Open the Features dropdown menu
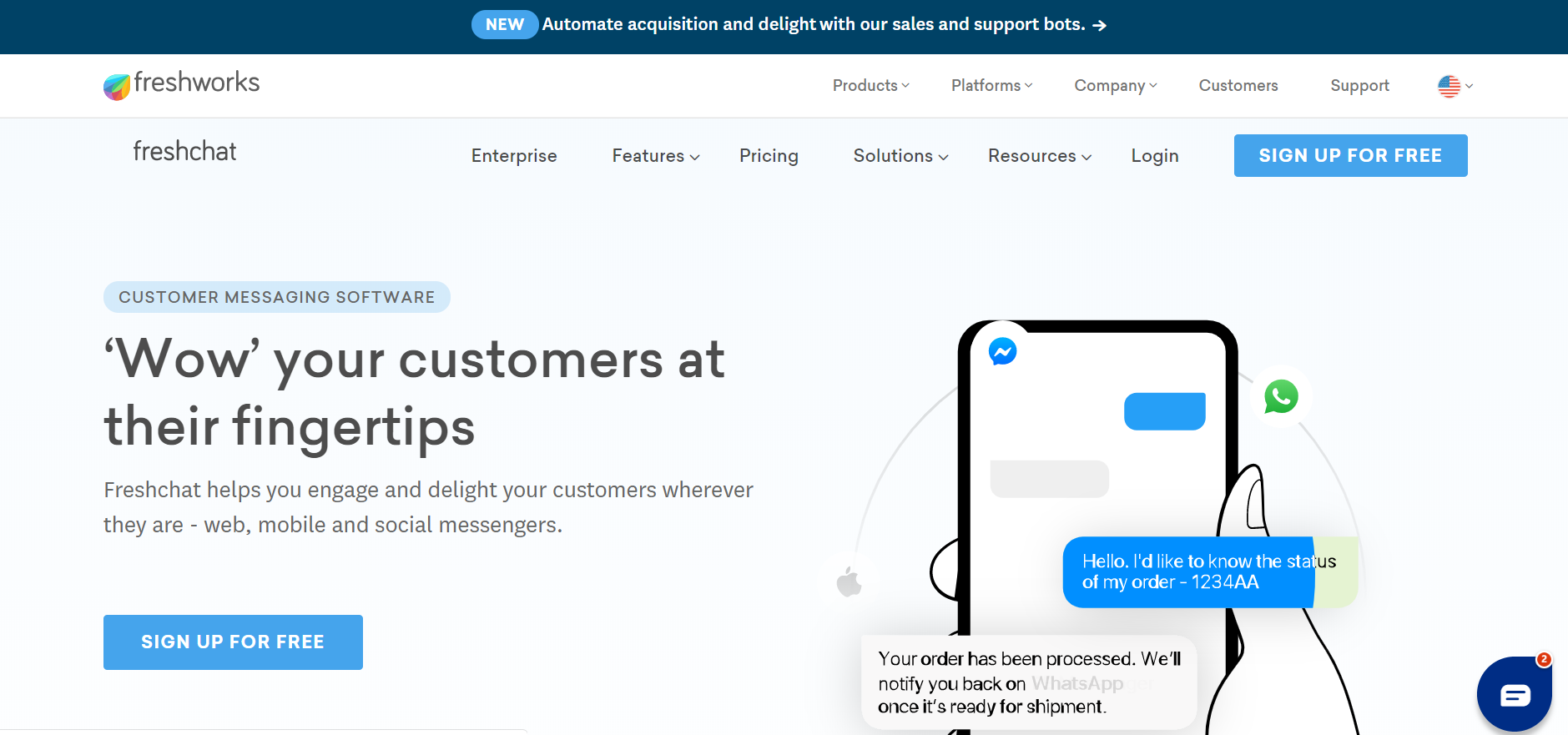Screen dimensions: 1568x735 656,156
